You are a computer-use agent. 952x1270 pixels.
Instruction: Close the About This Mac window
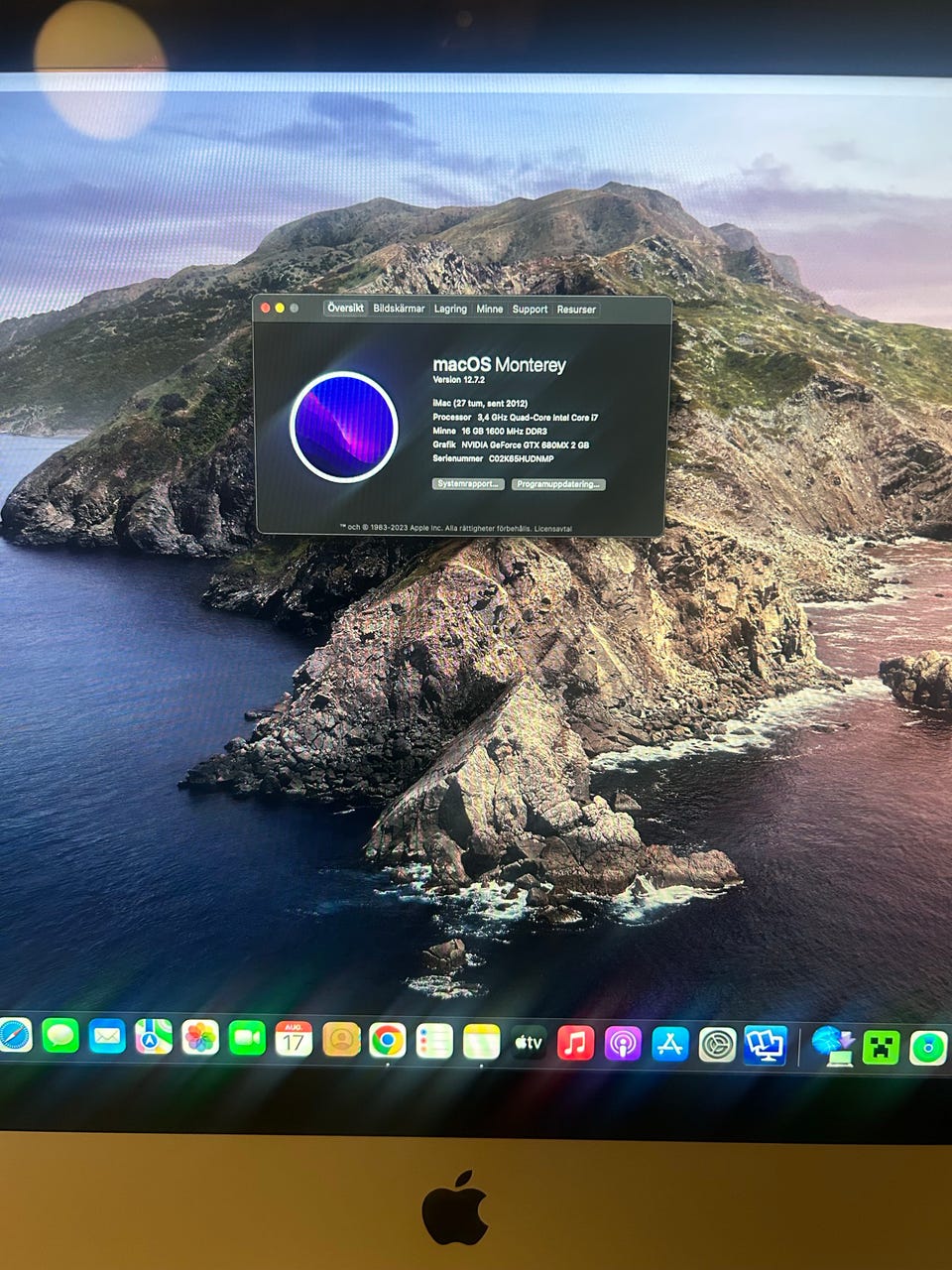(266, 309)
